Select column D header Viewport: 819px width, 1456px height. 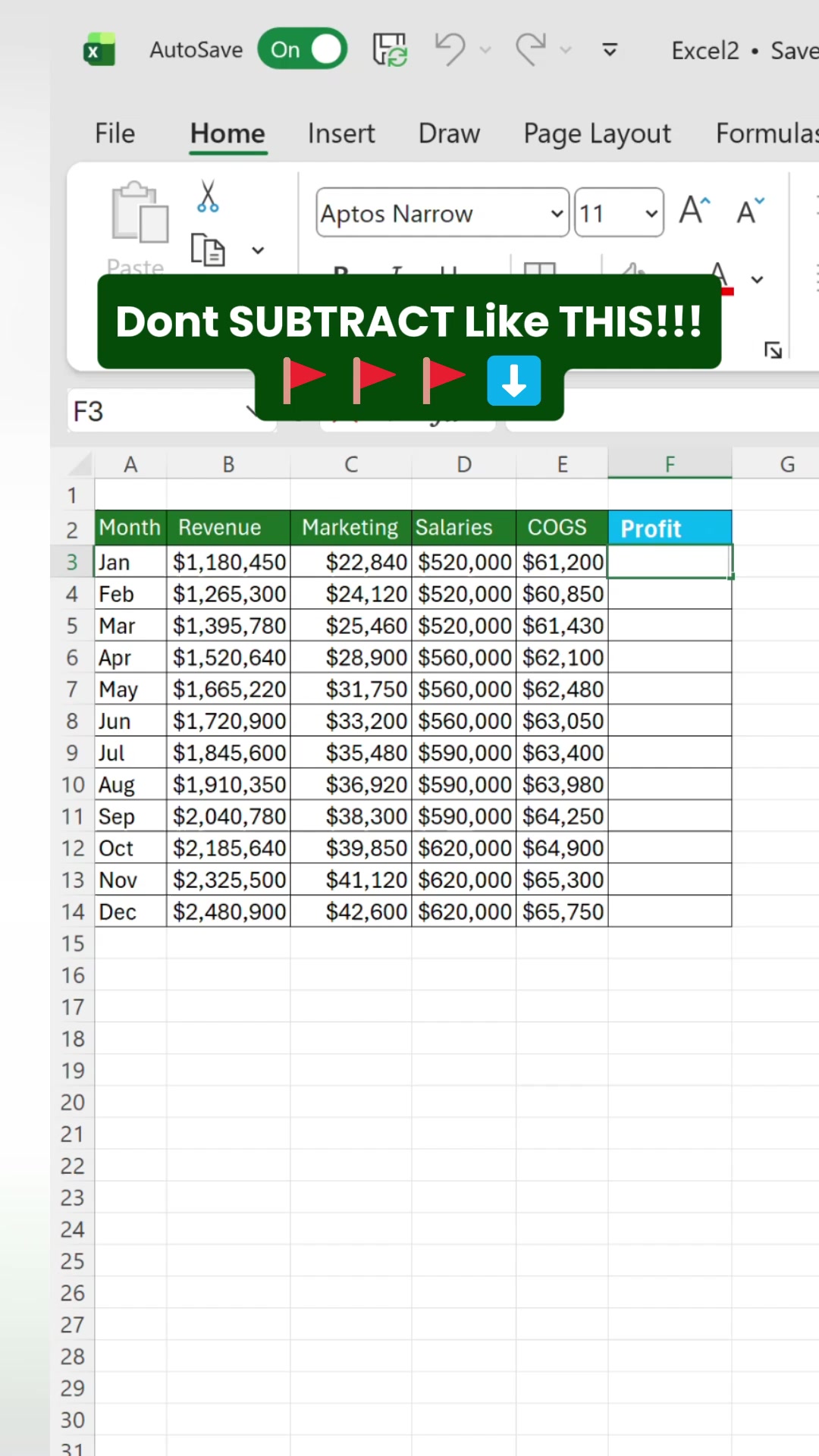(x=464, y=464)
